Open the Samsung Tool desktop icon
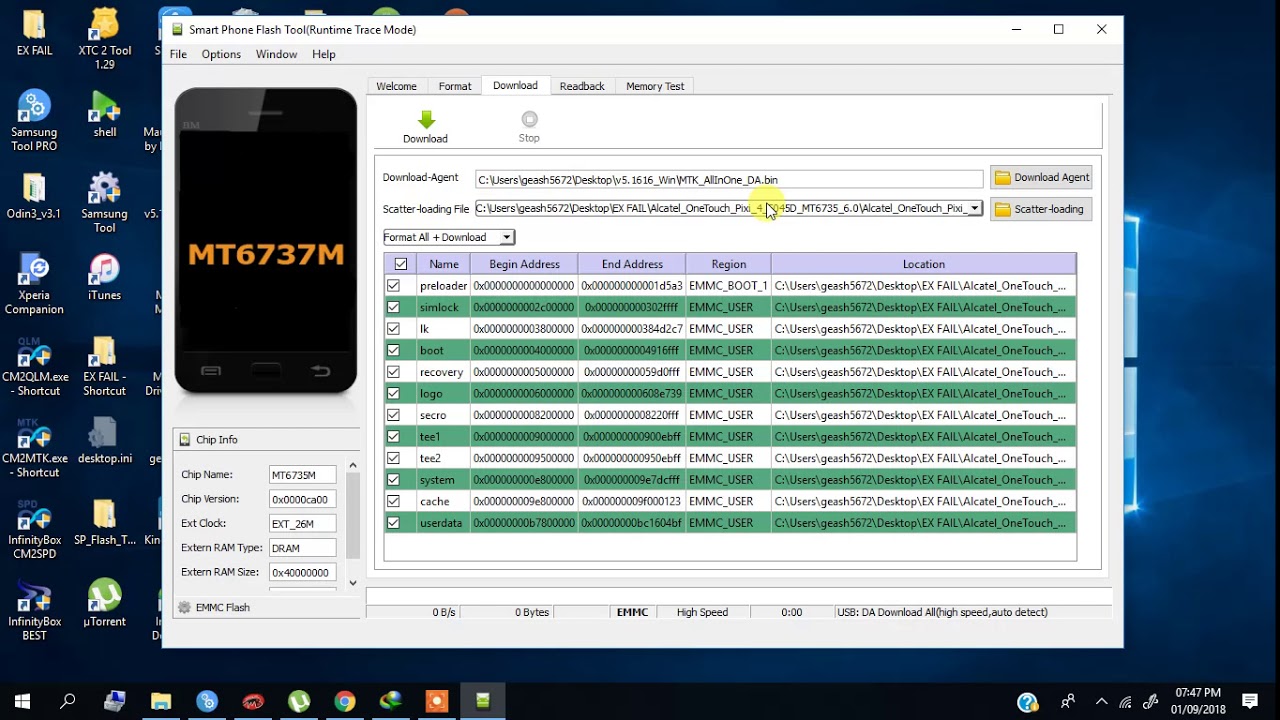The image size is (1280, 720). tap(104, 203)
